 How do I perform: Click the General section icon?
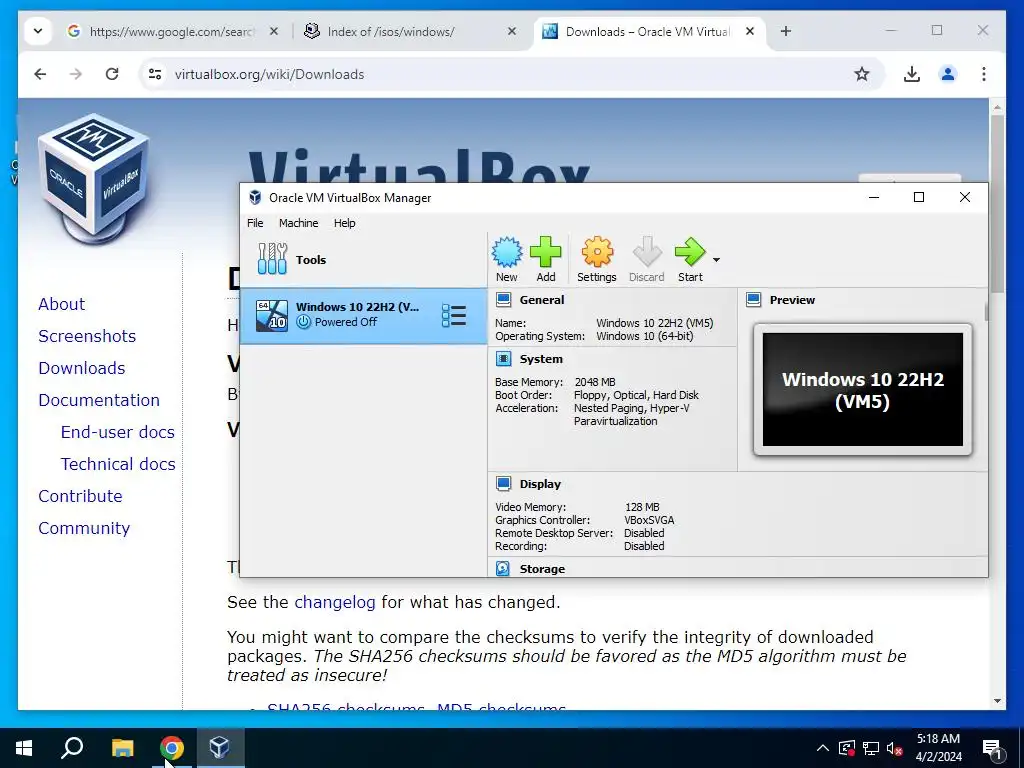click(x=504, y=300)
